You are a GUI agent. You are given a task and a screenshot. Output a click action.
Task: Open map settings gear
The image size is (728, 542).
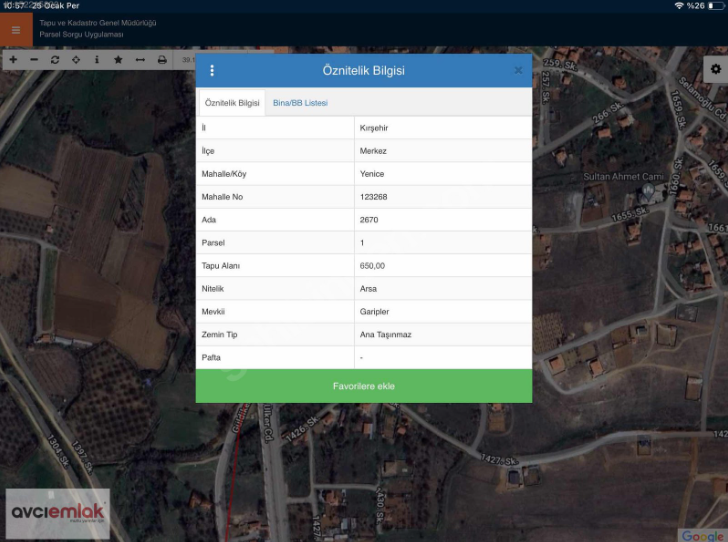[715, 69]
